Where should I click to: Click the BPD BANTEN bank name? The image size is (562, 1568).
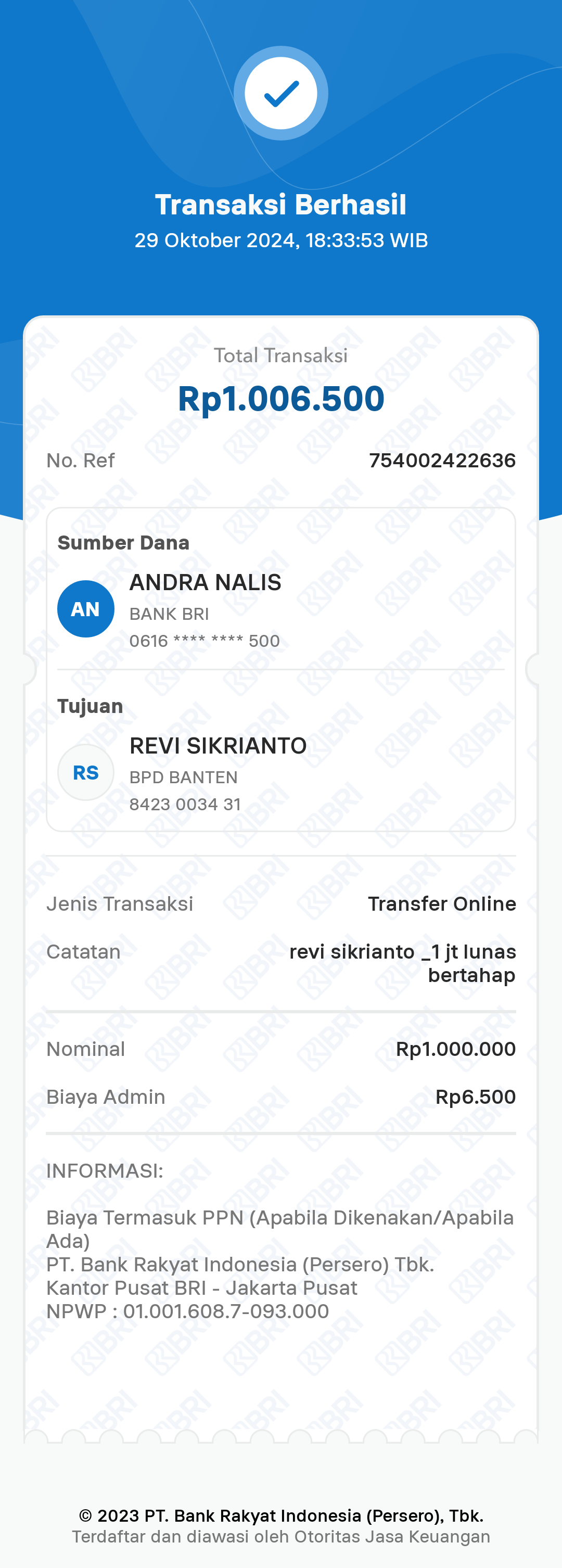[183, 777]
